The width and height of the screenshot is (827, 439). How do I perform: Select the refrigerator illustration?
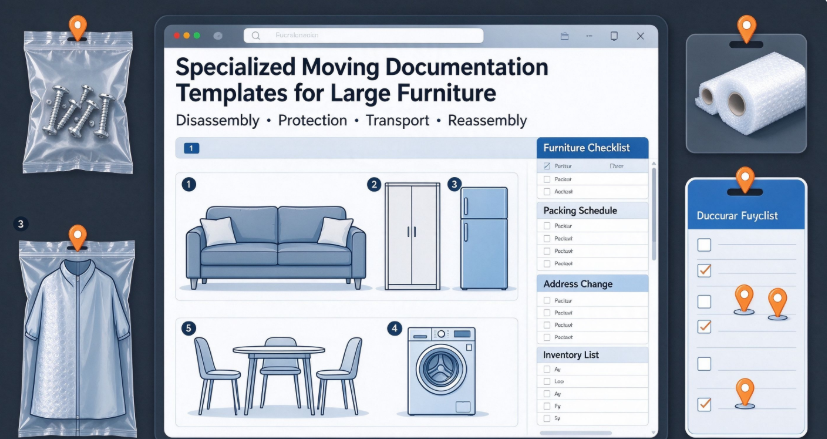[484, 238]
